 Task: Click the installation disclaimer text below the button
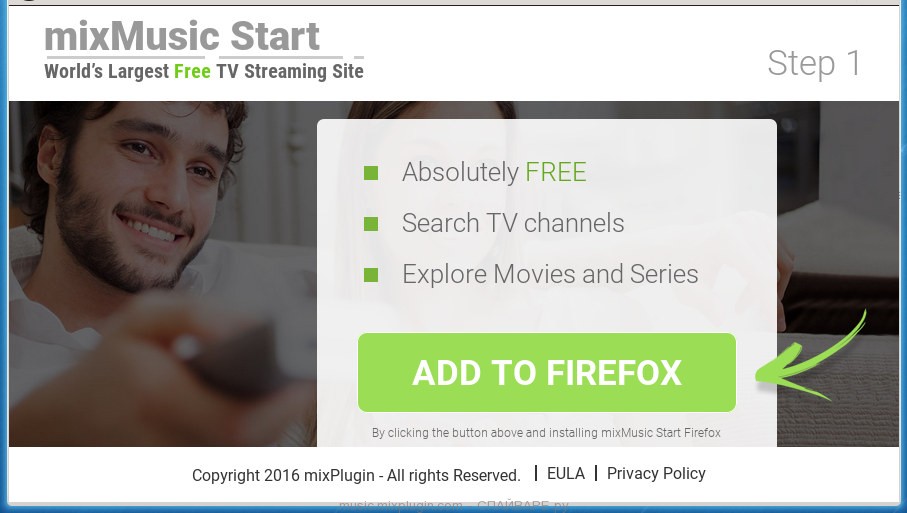546,433
